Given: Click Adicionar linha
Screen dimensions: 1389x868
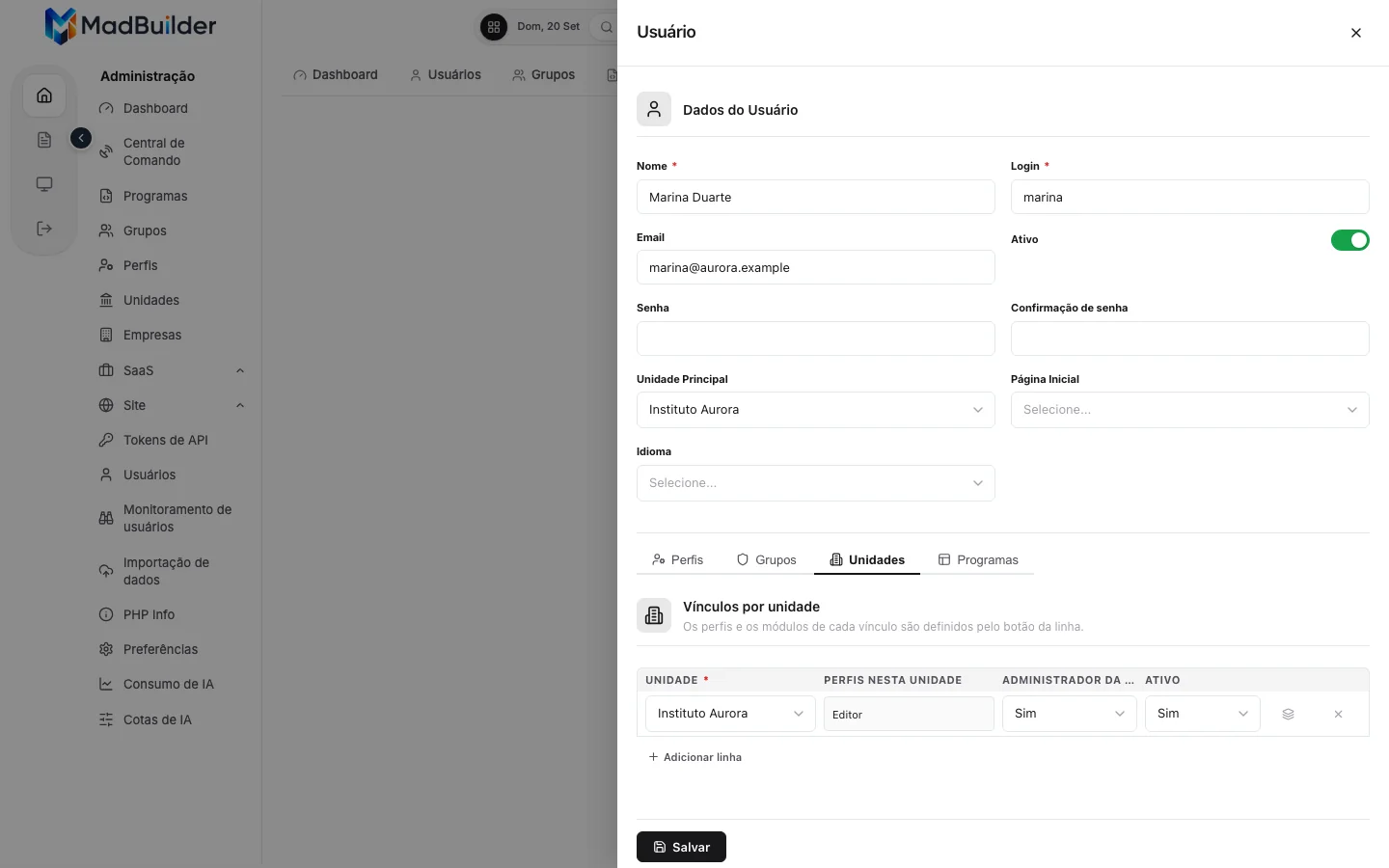Looking at the screenshot, I should [x=695, y=757].
